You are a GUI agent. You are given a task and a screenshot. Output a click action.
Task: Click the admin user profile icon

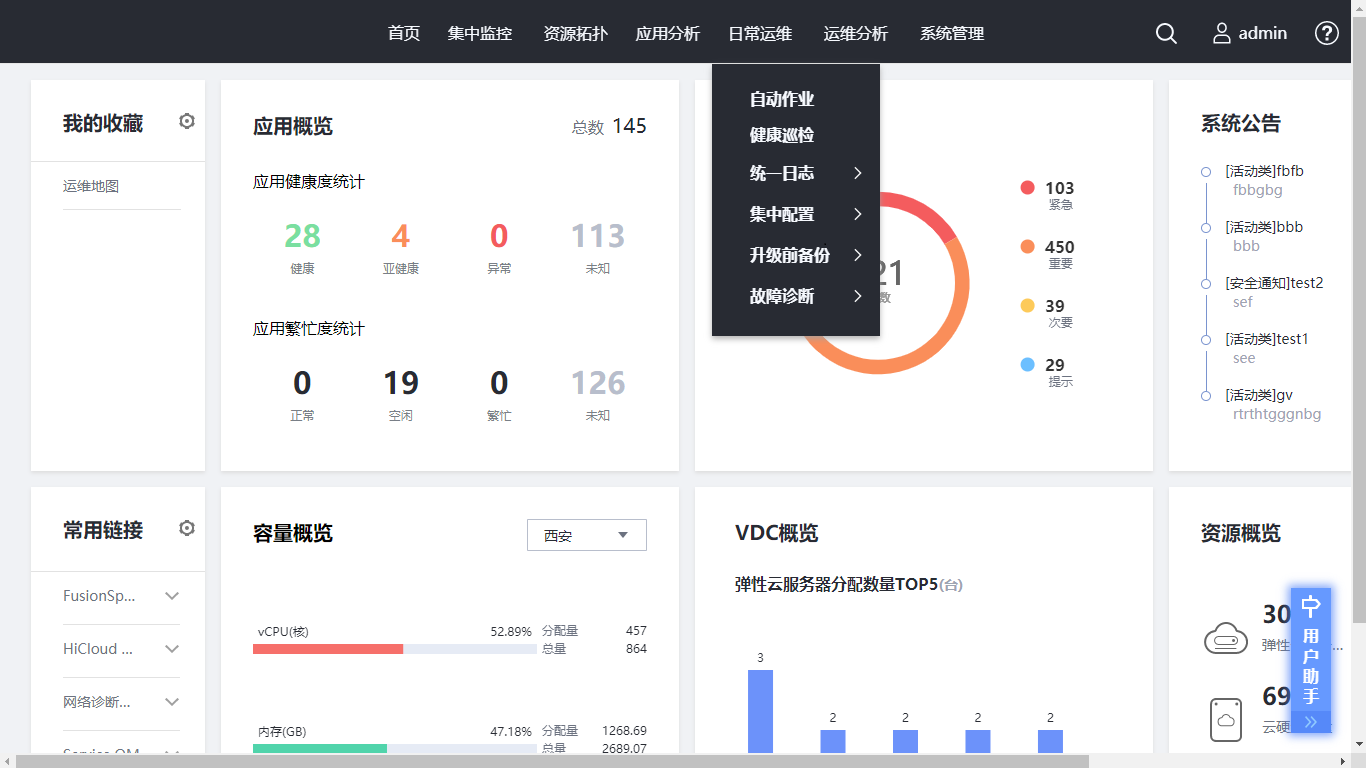pyautogui.click(x=1222, y=33)
